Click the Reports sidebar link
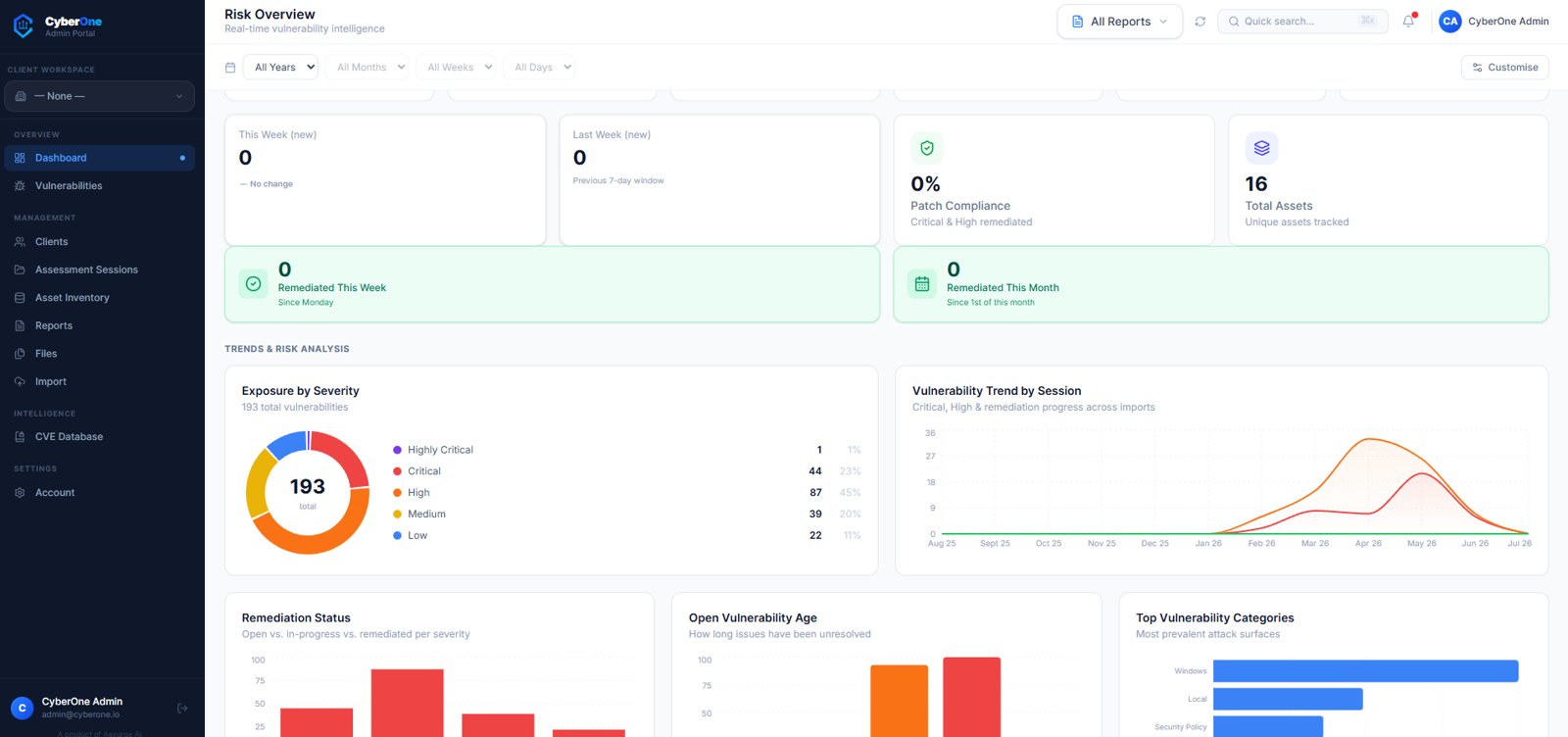 (x=99, y=325)
